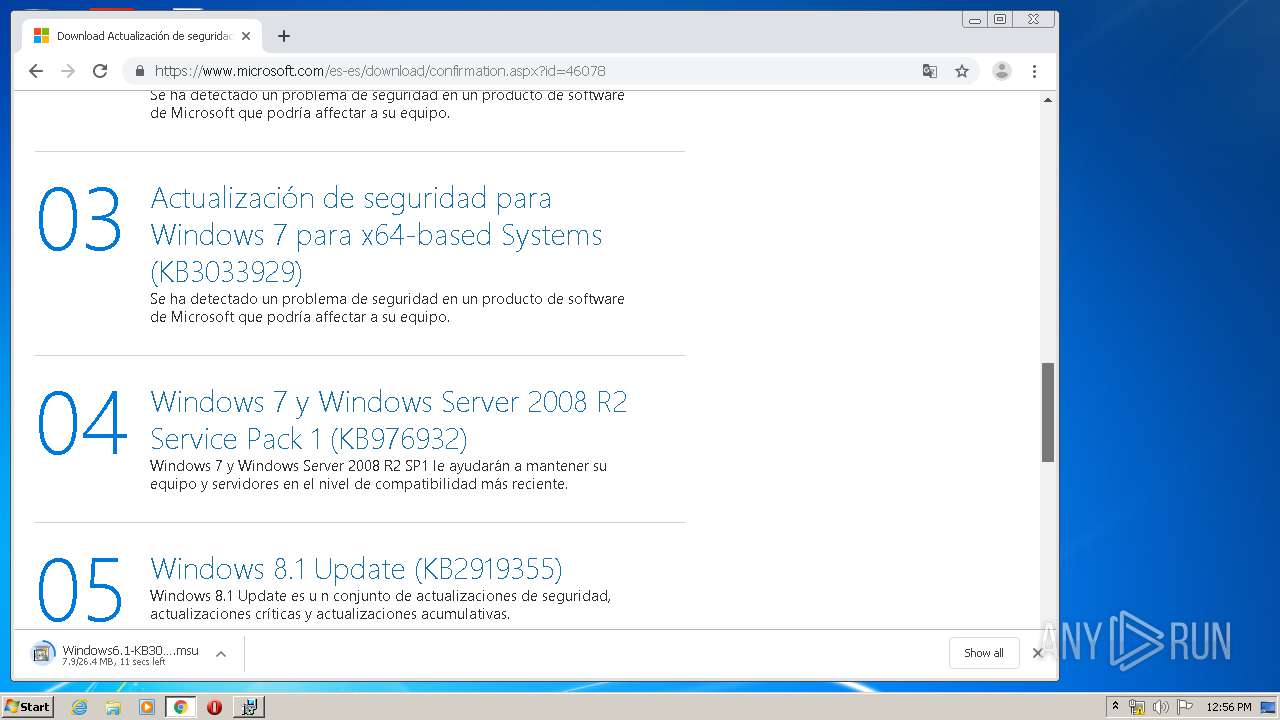Expand the download item options chevron
The height and width of the screenshot is (720, 1280).
[221, 654]
